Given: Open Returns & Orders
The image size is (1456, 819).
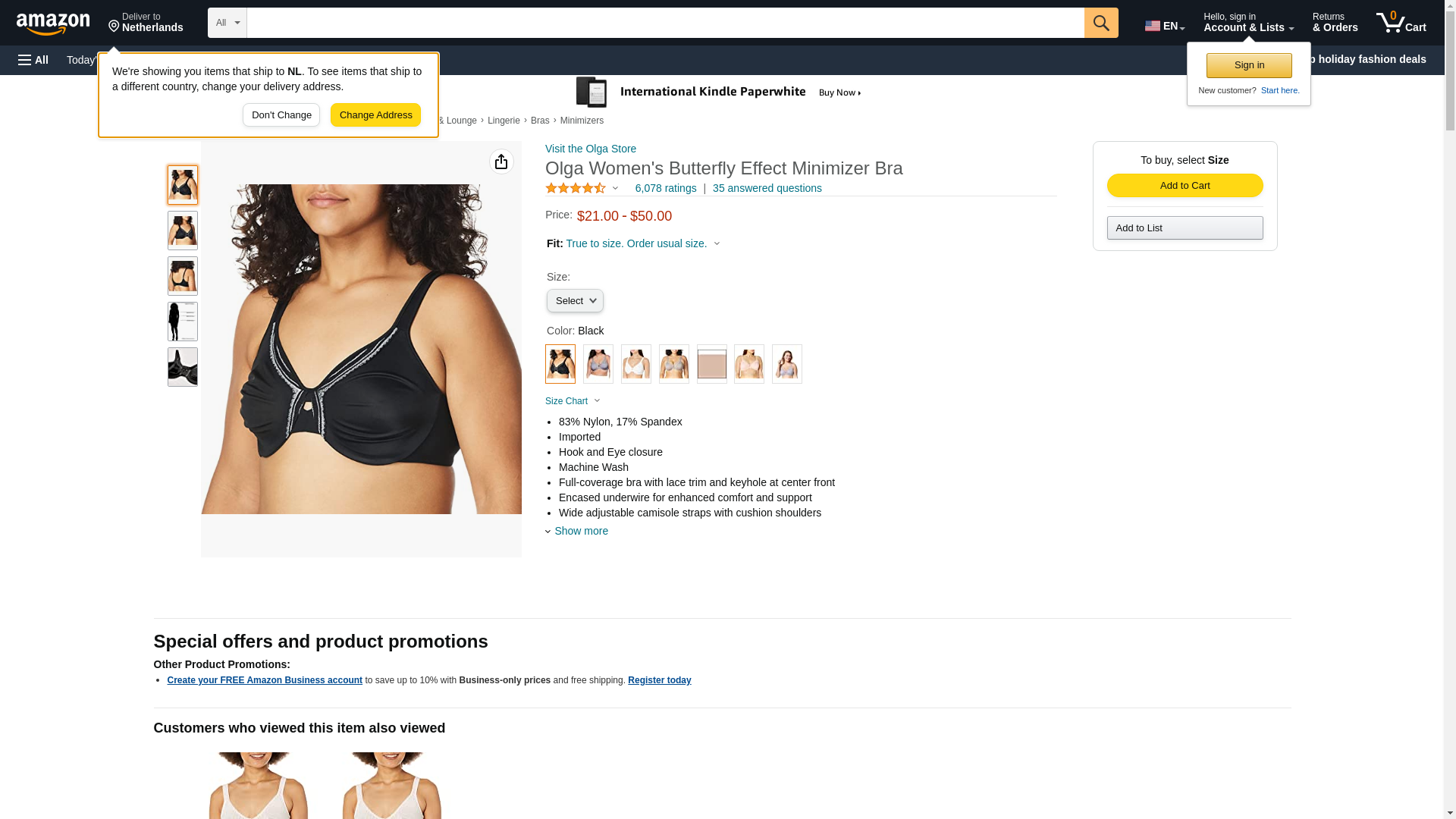Looking at the screenshot, I should tap(1335, 22).
